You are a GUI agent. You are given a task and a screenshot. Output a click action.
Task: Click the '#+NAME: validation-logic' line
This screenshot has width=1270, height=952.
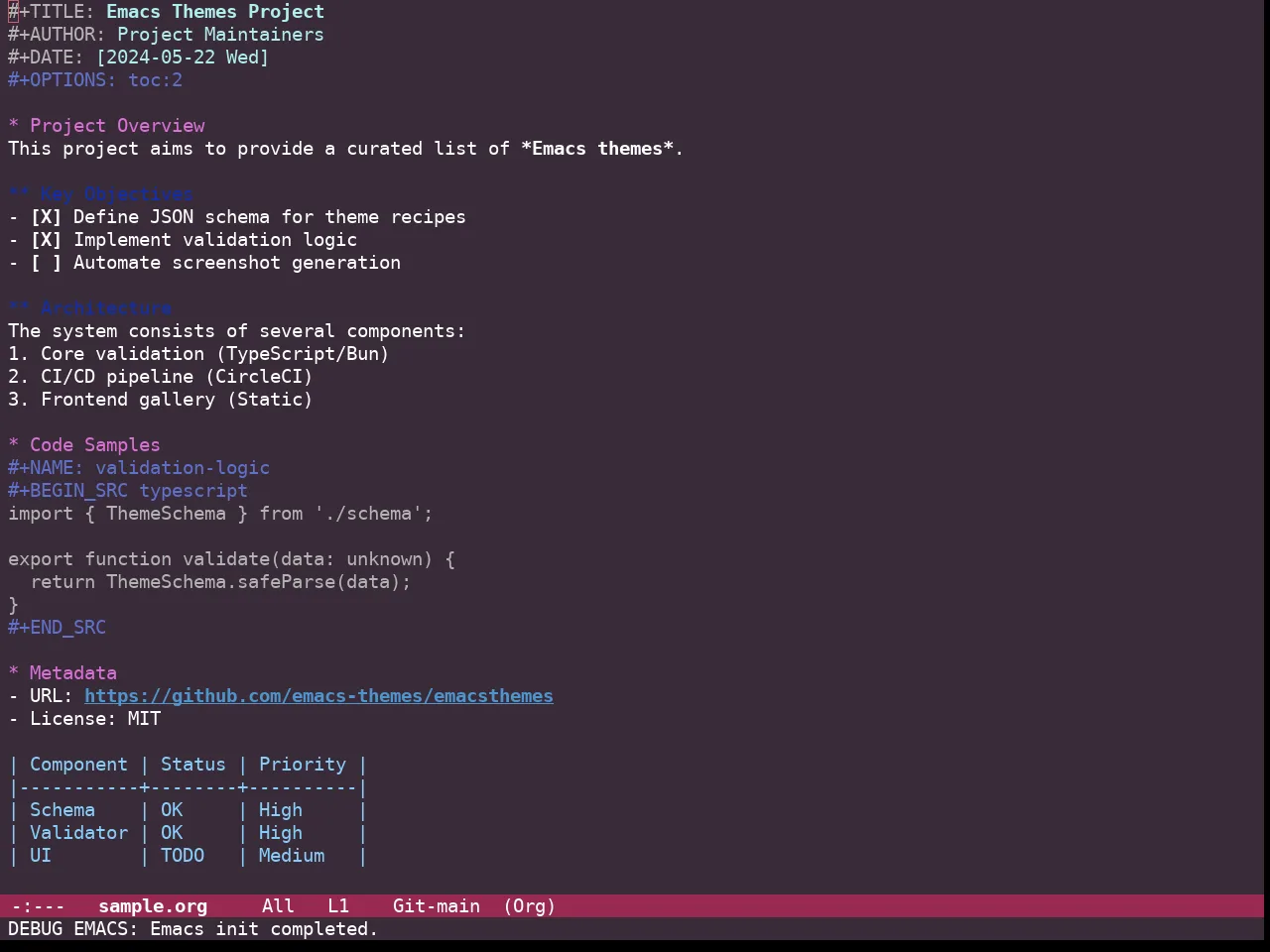pos(139,468)
